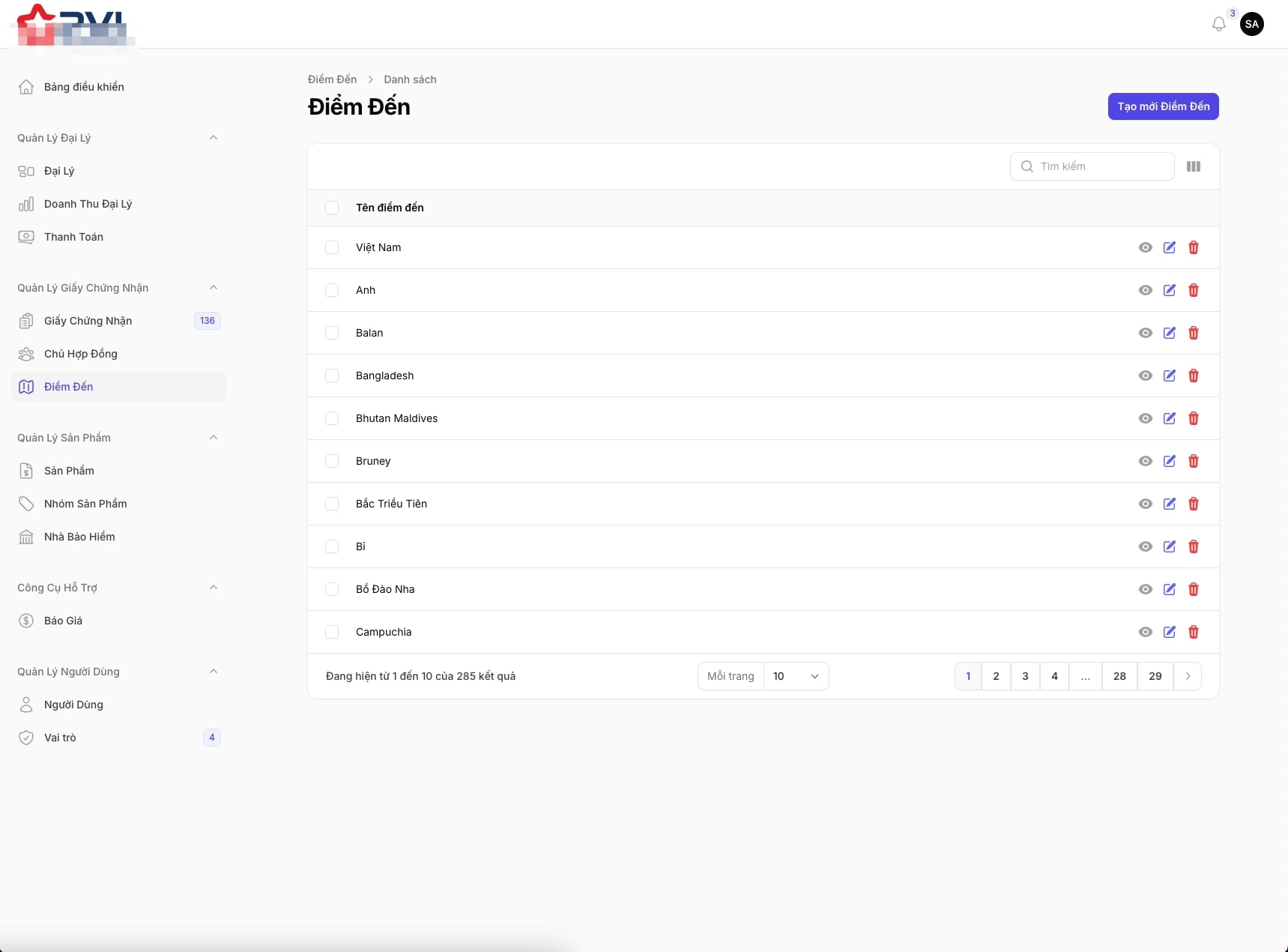Open Giấy Chứng Nhận in sidebar
This screenshot has height=952, width=1288.
(88, 321)
